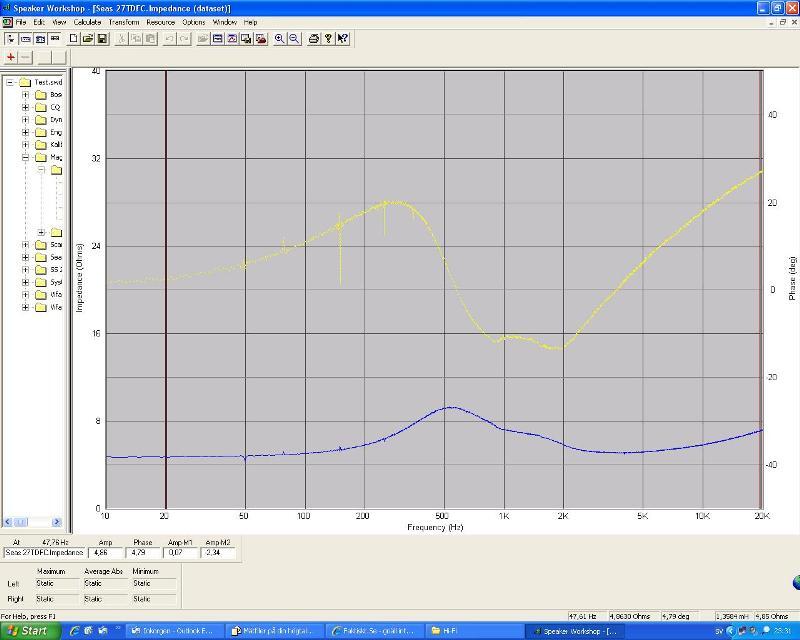The height and width of the screenshot is (640, 800).
Task: Collapse the Test.swd root tree node
Action: [x=10, y=82]
